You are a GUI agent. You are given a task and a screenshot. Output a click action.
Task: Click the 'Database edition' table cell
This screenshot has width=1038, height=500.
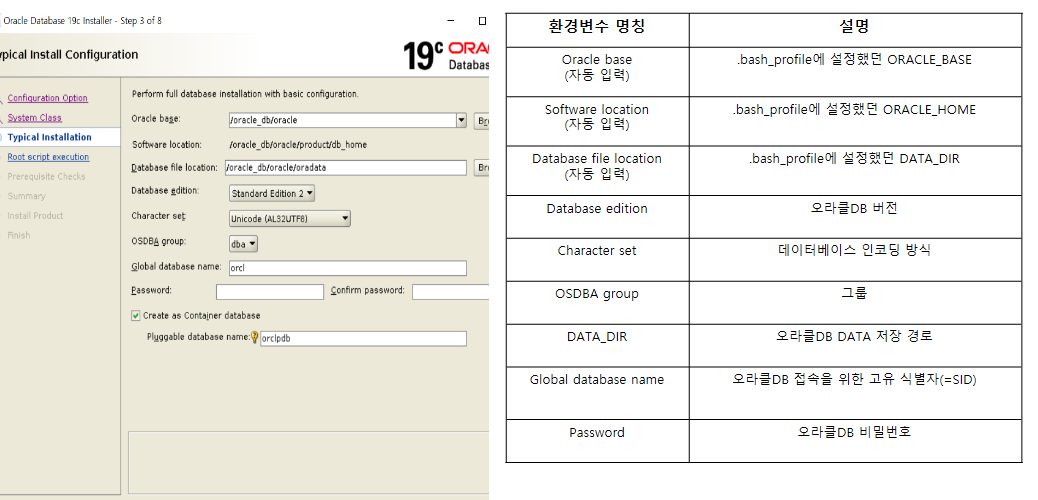(x=597, y=217)
